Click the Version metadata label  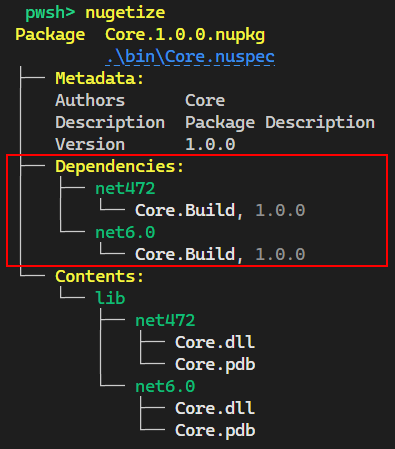pos(90,144)
